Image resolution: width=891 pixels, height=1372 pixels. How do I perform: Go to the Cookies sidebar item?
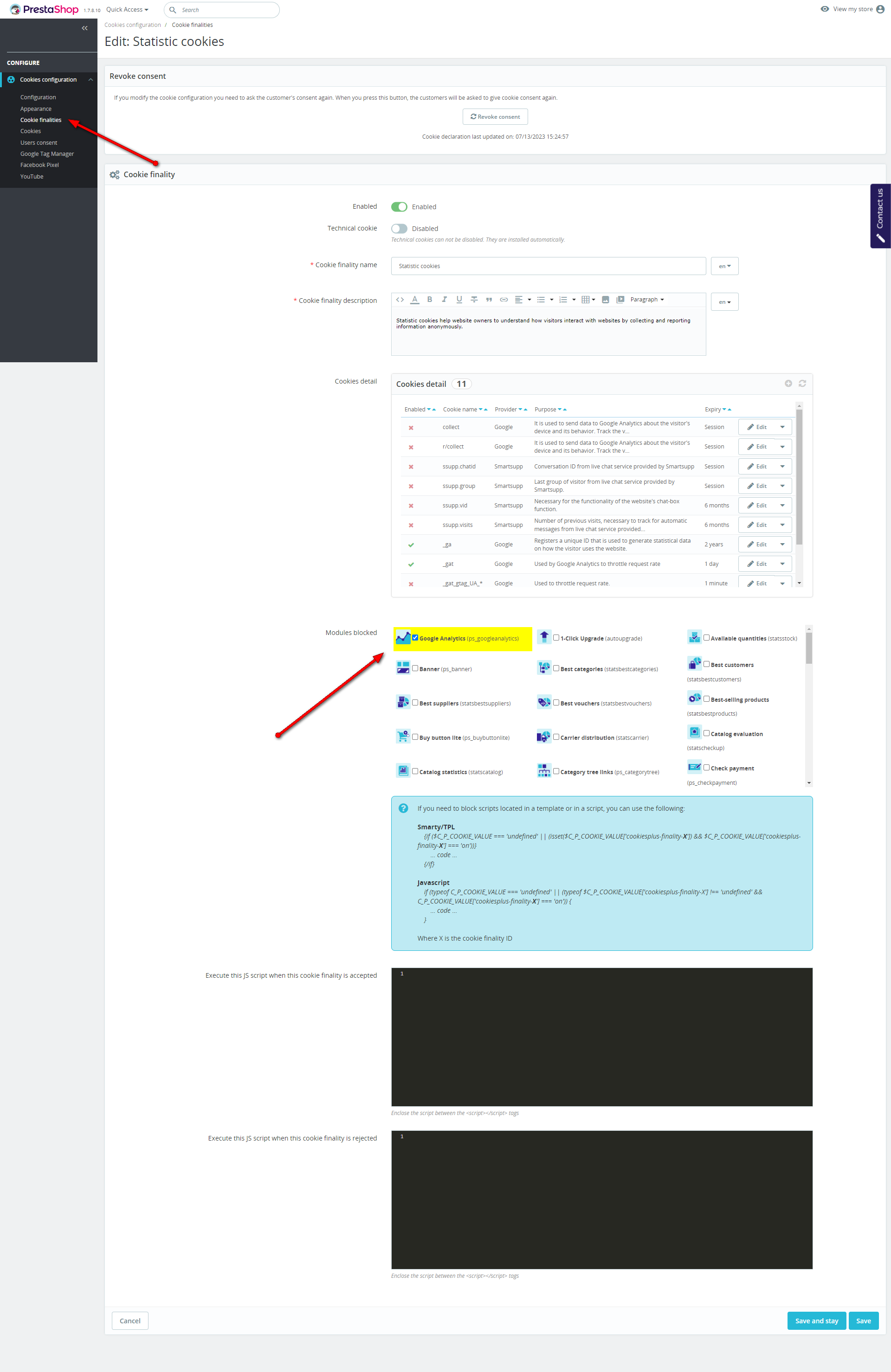(x=31, y=131)
